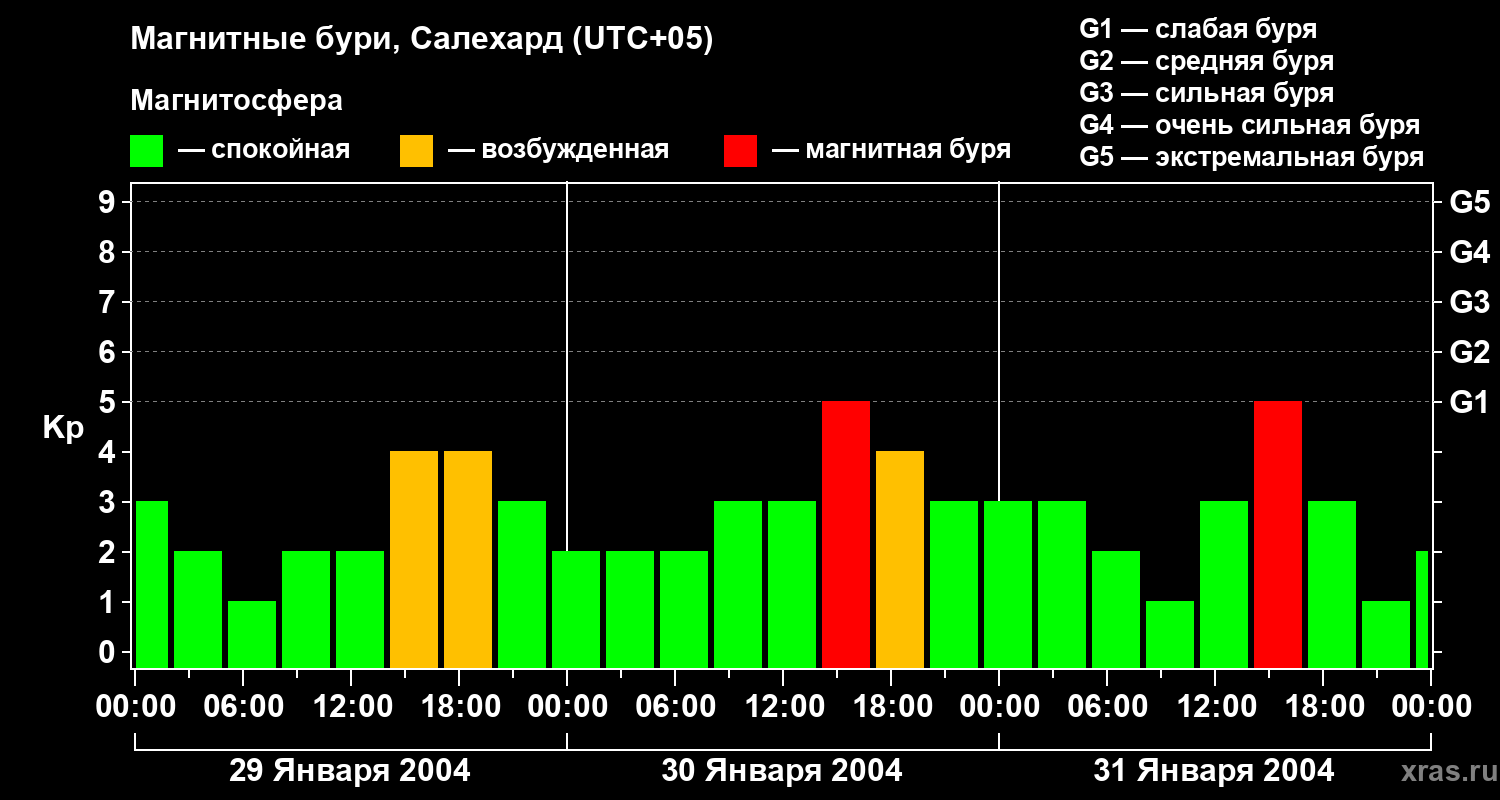The width and height of the screenshot is (1500, 800).
Task: Click the '18:00' time label under 30 January
Action: click(891, 707)
